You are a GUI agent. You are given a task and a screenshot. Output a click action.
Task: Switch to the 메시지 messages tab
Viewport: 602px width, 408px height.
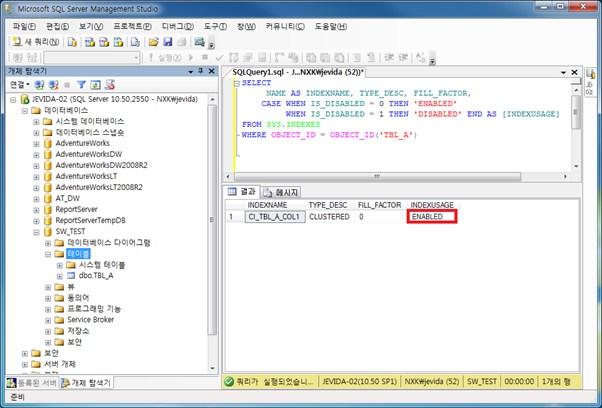point(281,192)
